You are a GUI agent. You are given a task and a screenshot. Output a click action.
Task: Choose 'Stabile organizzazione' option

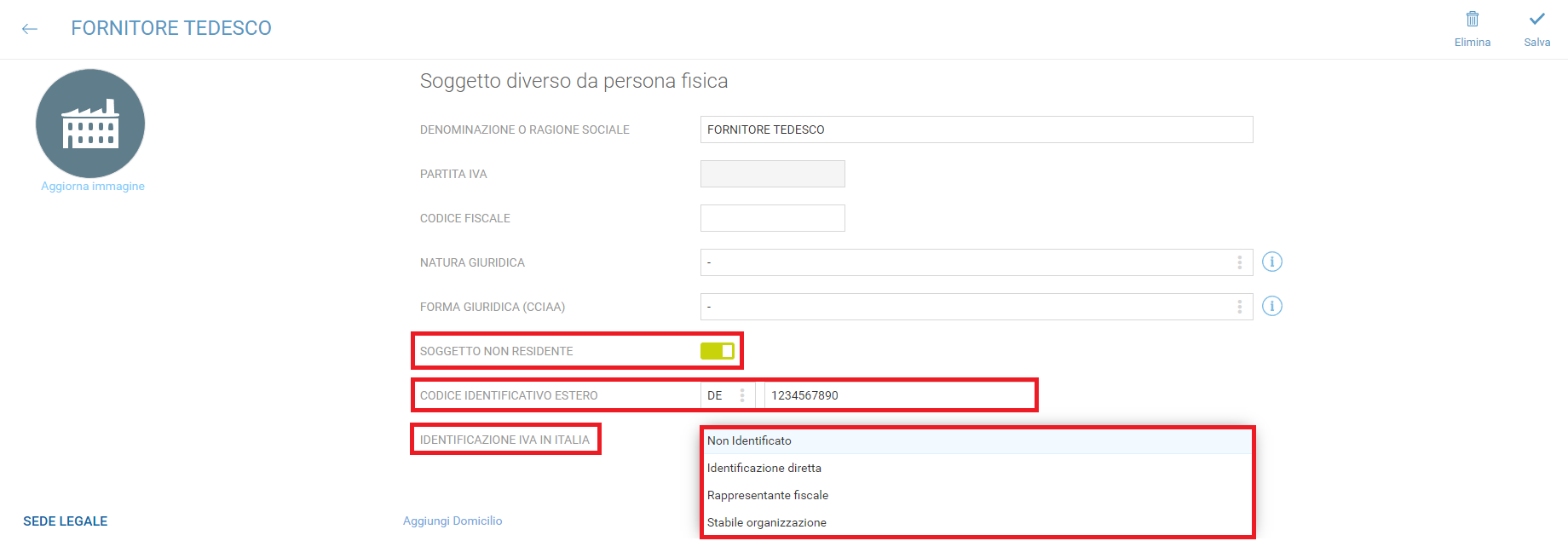[977, 522]
